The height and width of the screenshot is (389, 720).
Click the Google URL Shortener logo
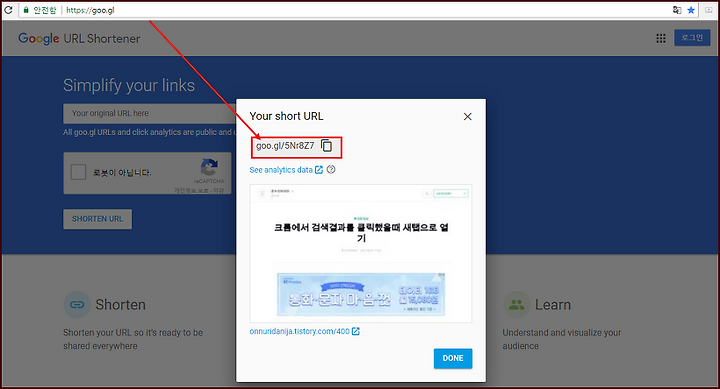pos(79,39)
